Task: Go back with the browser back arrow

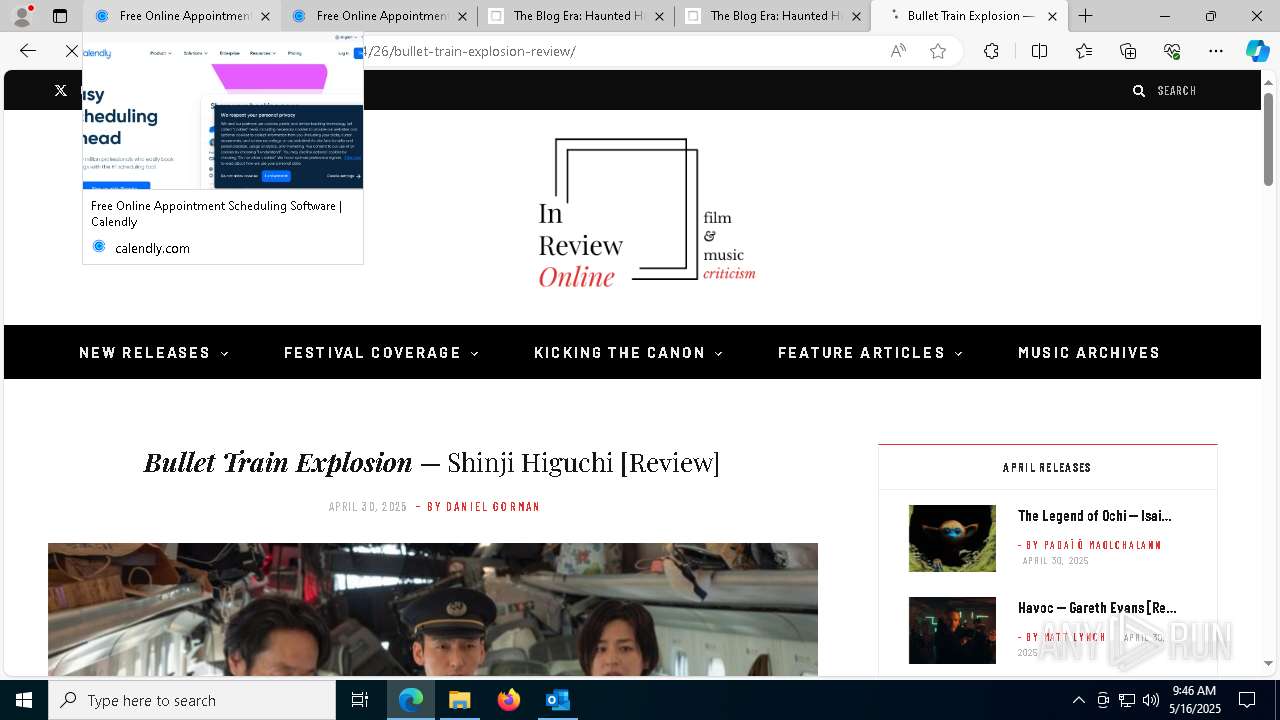Action: click(28, 51)
